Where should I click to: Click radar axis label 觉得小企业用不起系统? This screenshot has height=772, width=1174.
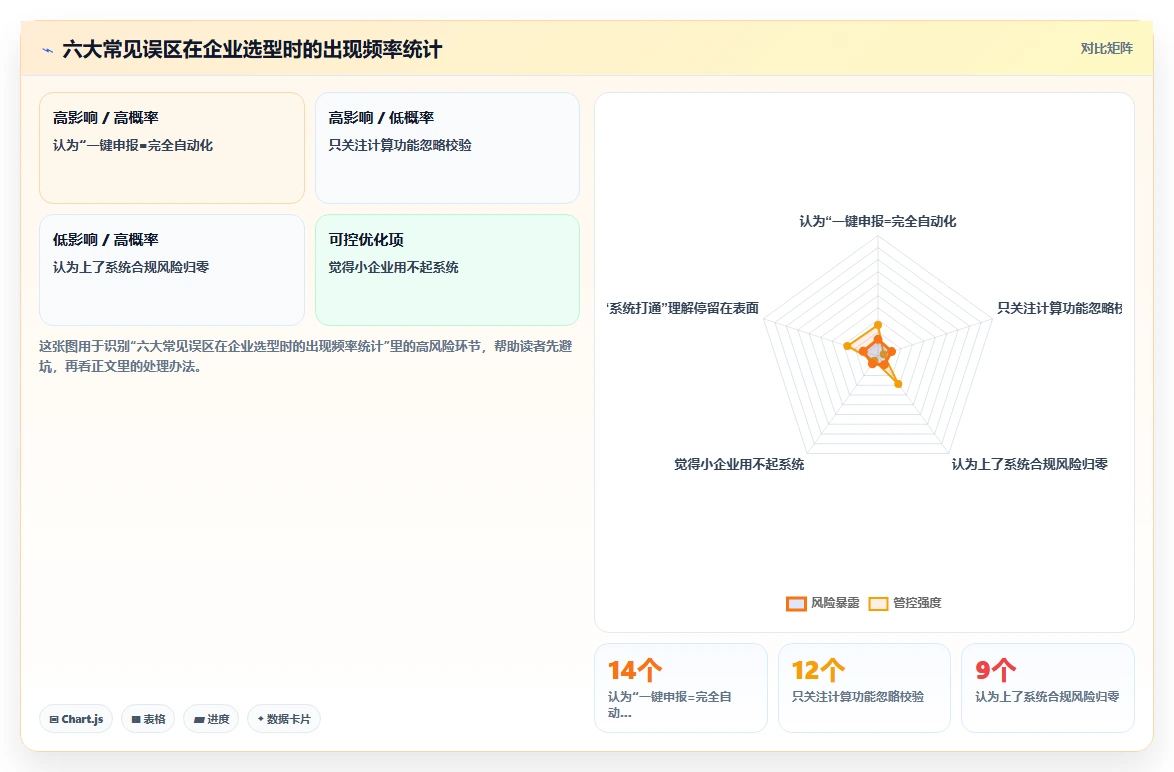tap(739, 464)
